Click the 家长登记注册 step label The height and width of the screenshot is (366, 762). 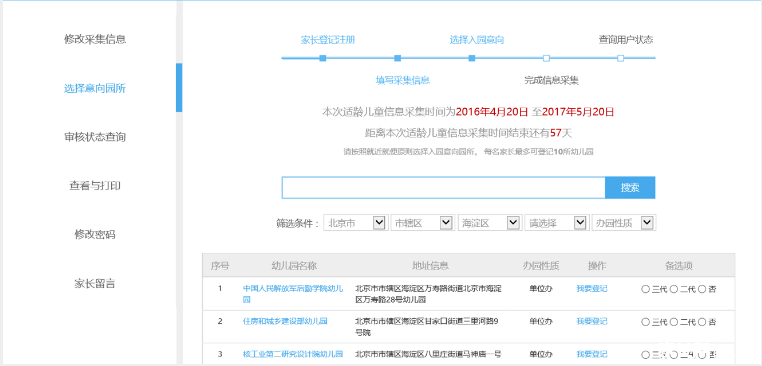tap(328, 40)
